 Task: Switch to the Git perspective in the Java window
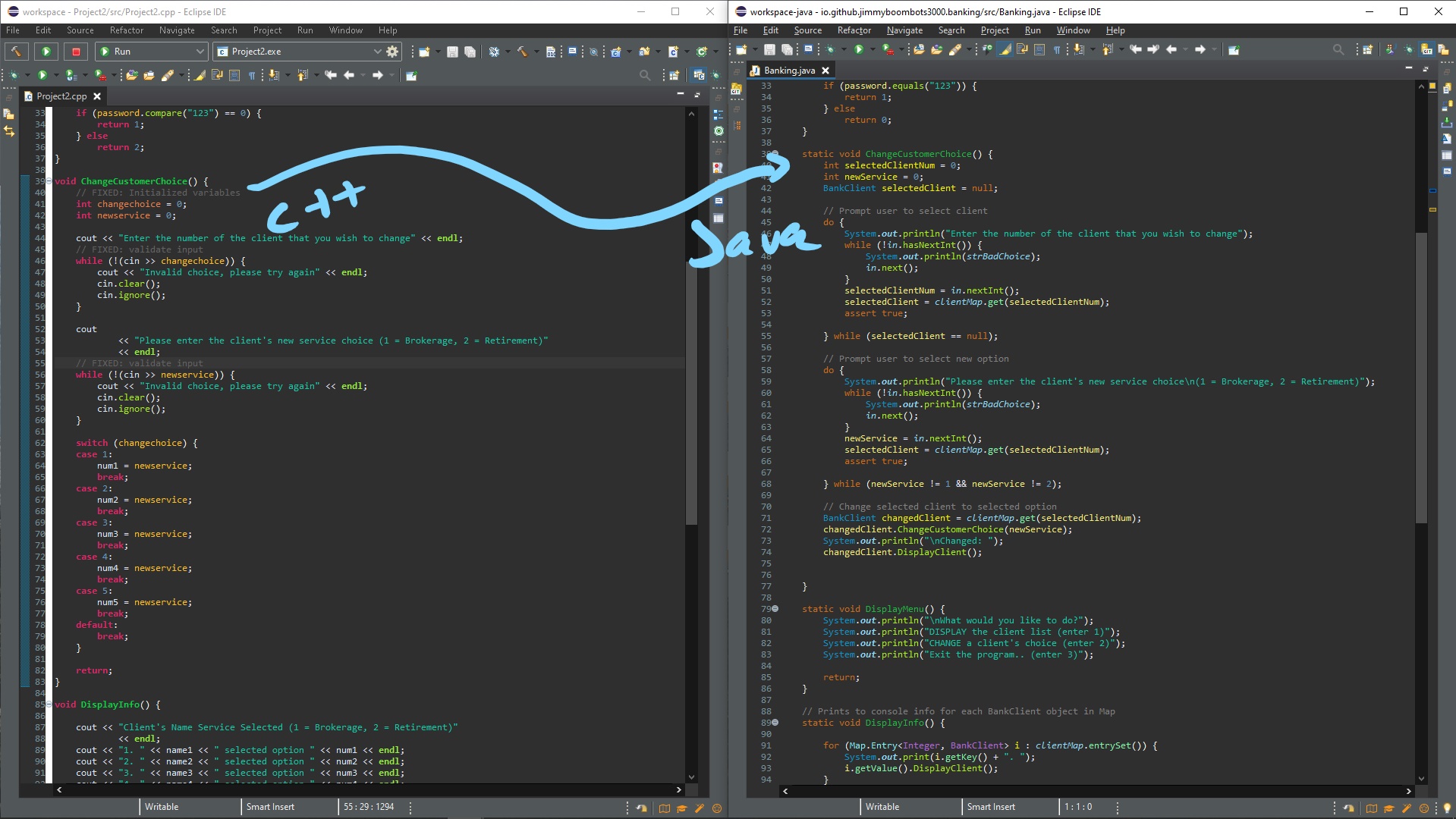1426,50
